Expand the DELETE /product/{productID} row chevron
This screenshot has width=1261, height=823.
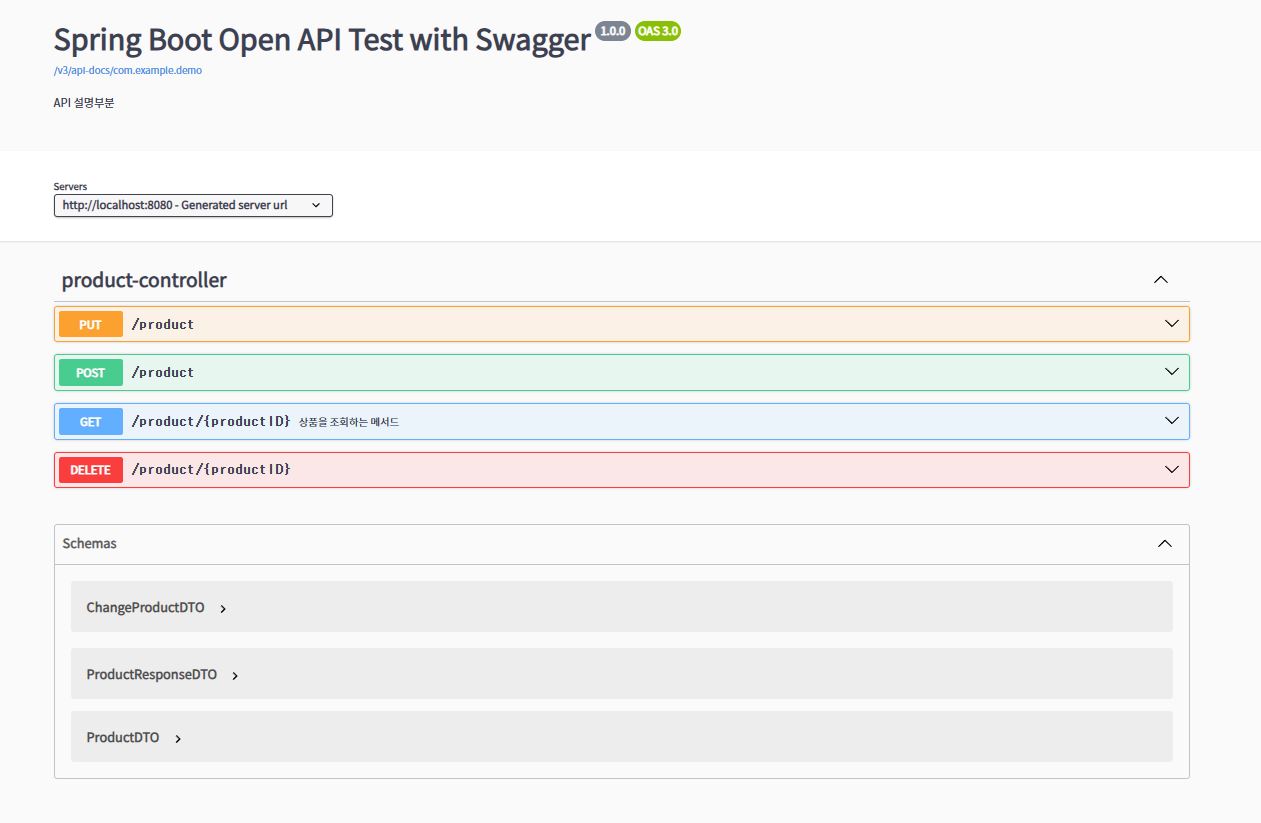[x=1172, y=469]
